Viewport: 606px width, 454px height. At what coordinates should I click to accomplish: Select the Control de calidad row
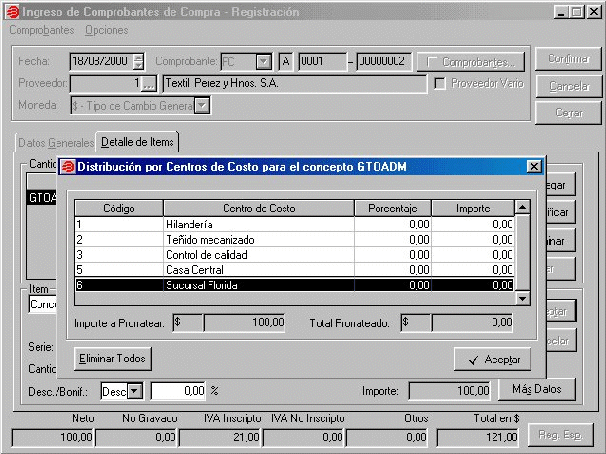click(258, 255)
